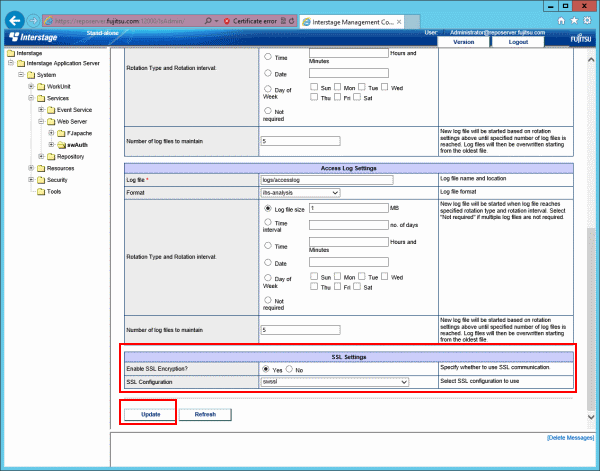The width and height of the screenshot is (600, 471).
Task: Select Not required rotation in Access Log
Action: pyautogui.click(x=268, y=300)
